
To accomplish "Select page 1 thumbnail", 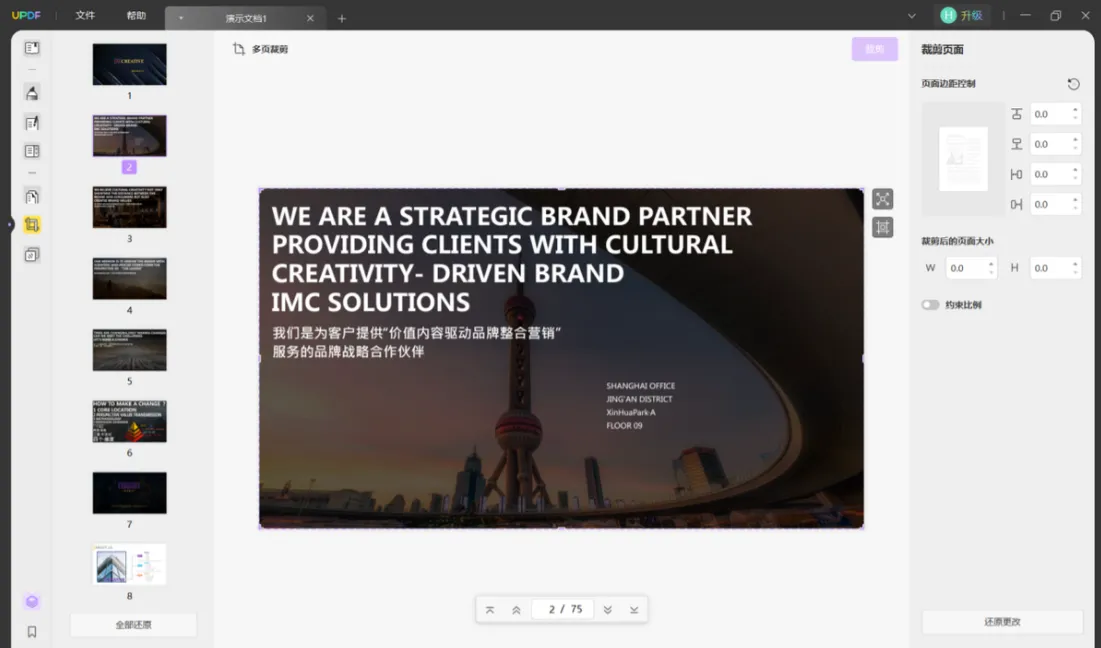I will point(130,65).
